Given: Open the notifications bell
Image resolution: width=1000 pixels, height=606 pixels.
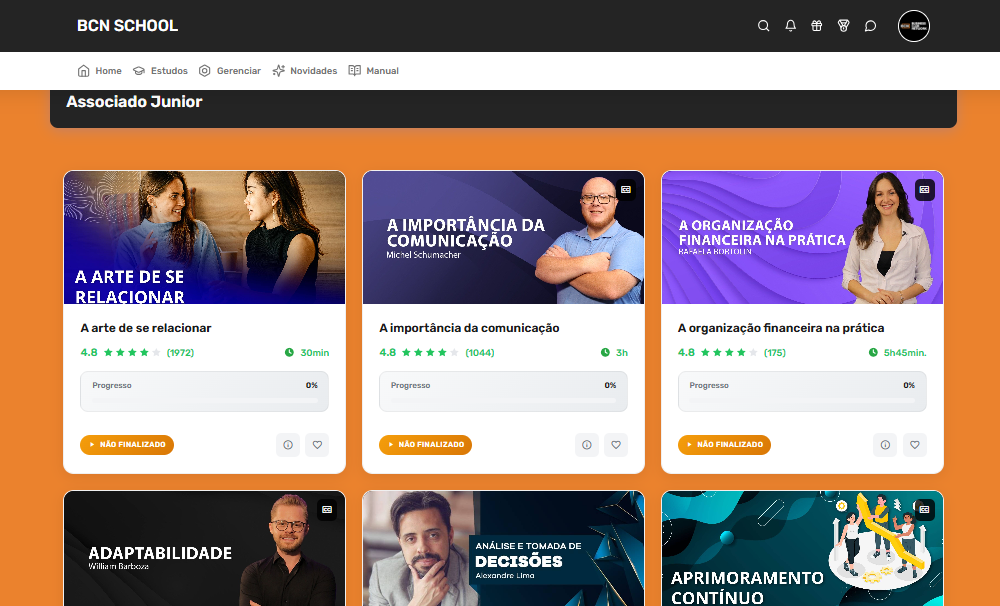Looking at the screenshot, I should 791,26.
